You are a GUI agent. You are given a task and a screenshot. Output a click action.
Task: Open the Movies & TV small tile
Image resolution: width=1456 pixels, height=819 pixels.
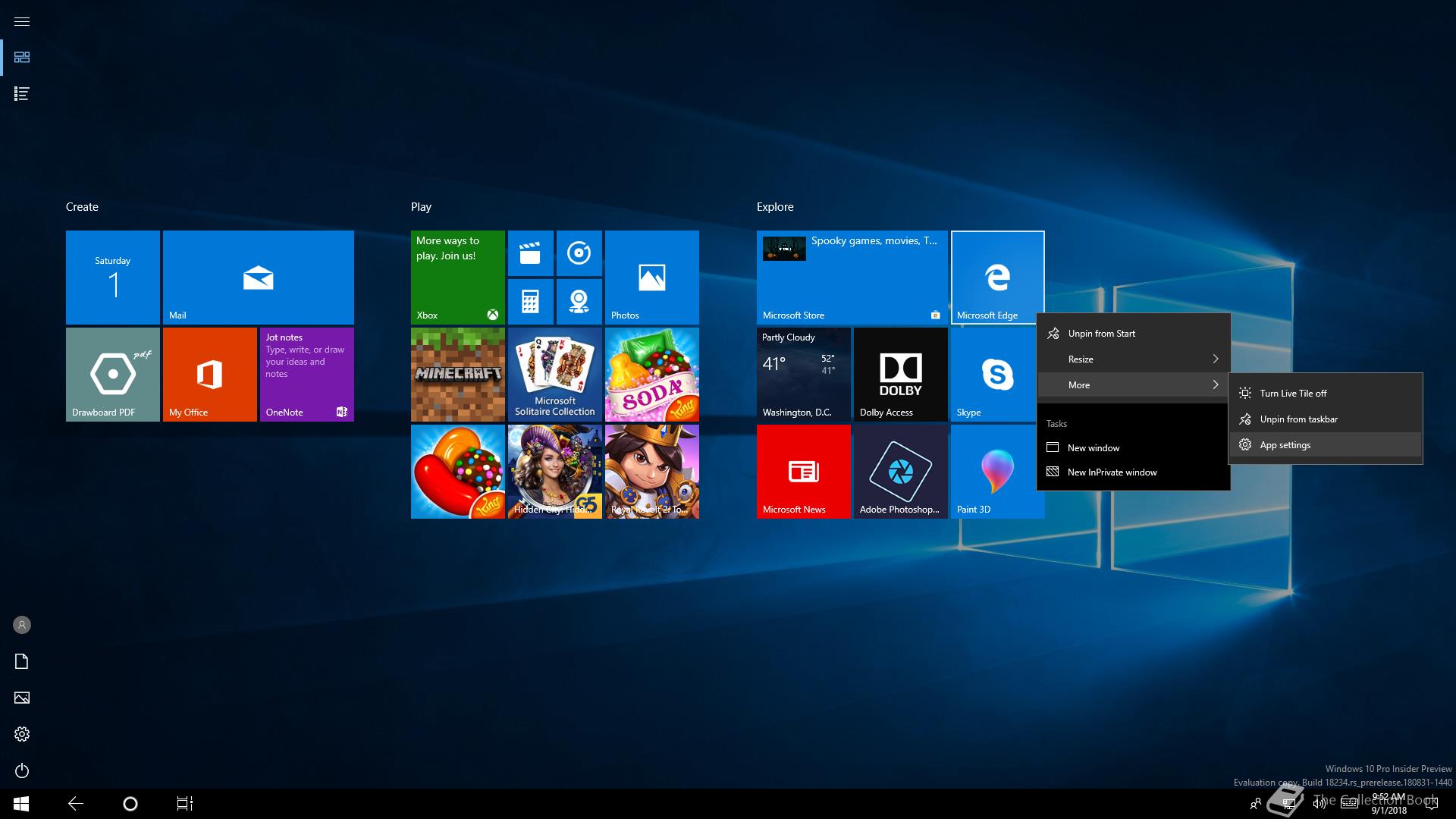pyautogui.click(x=531, y=253)
